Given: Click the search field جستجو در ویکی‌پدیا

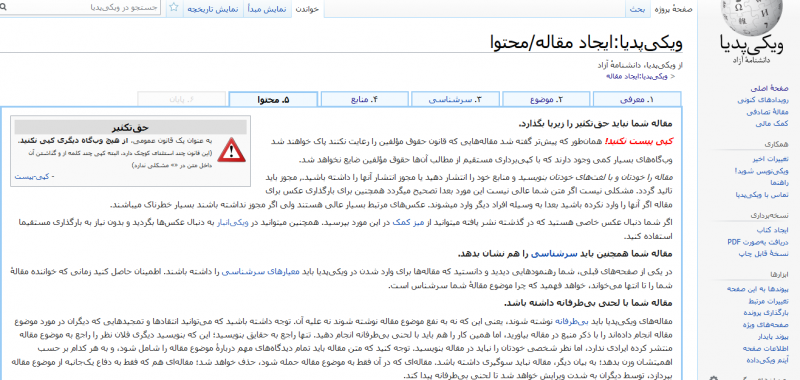Looking at the screenshot, I should tap(79, 8).
